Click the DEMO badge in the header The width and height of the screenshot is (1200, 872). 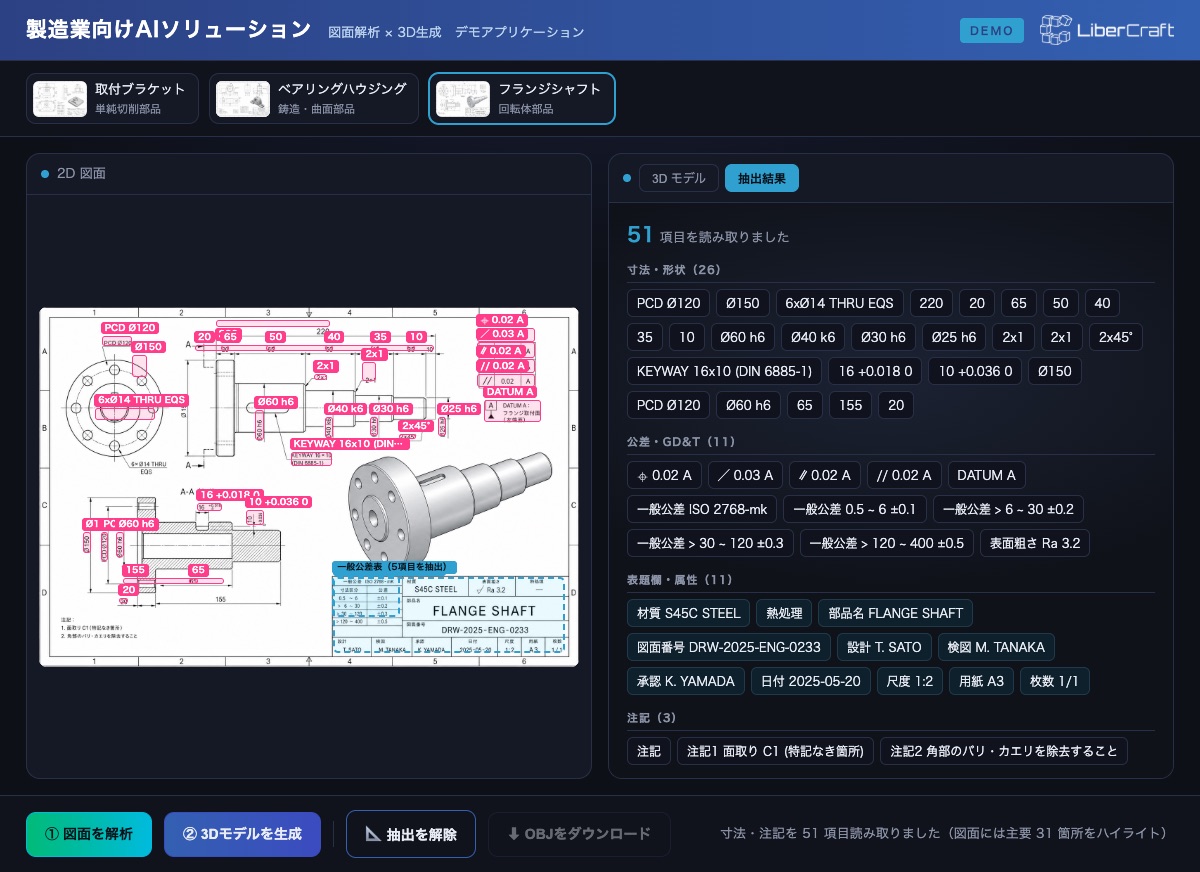click(992, 31)
